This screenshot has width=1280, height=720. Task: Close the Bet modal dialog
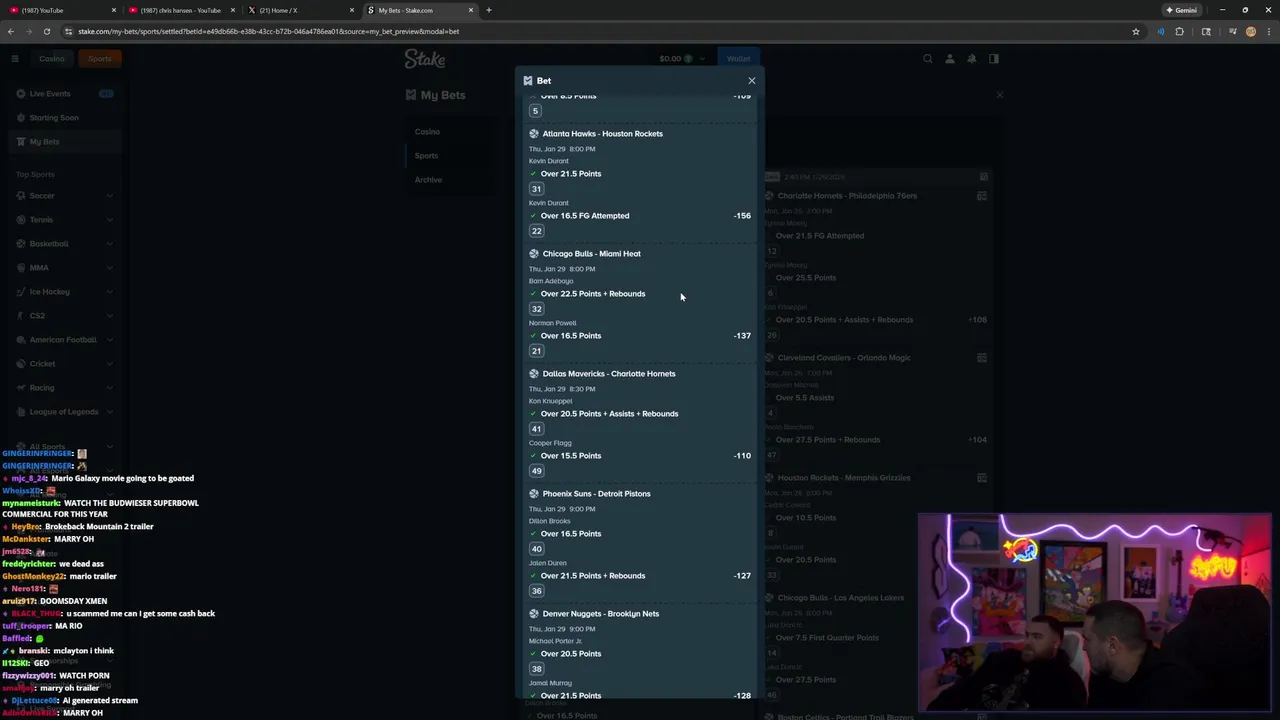pos(752,81)
